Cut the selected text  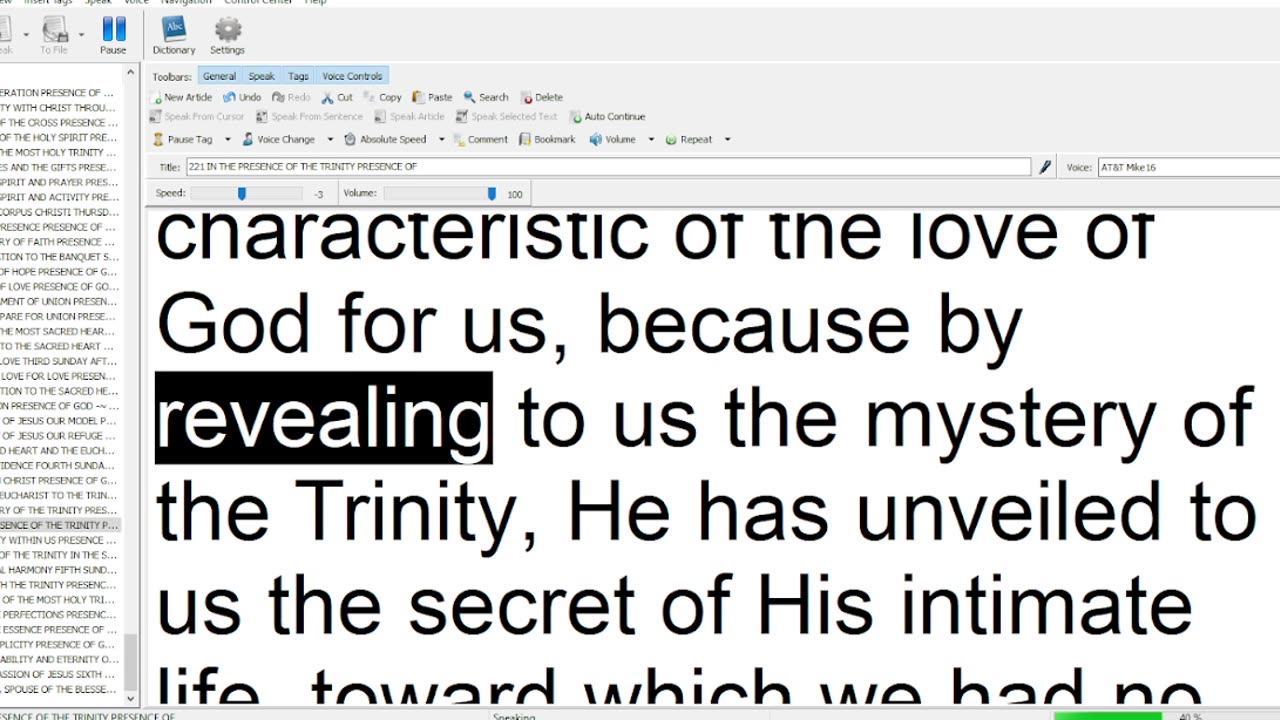click(337, 97)
